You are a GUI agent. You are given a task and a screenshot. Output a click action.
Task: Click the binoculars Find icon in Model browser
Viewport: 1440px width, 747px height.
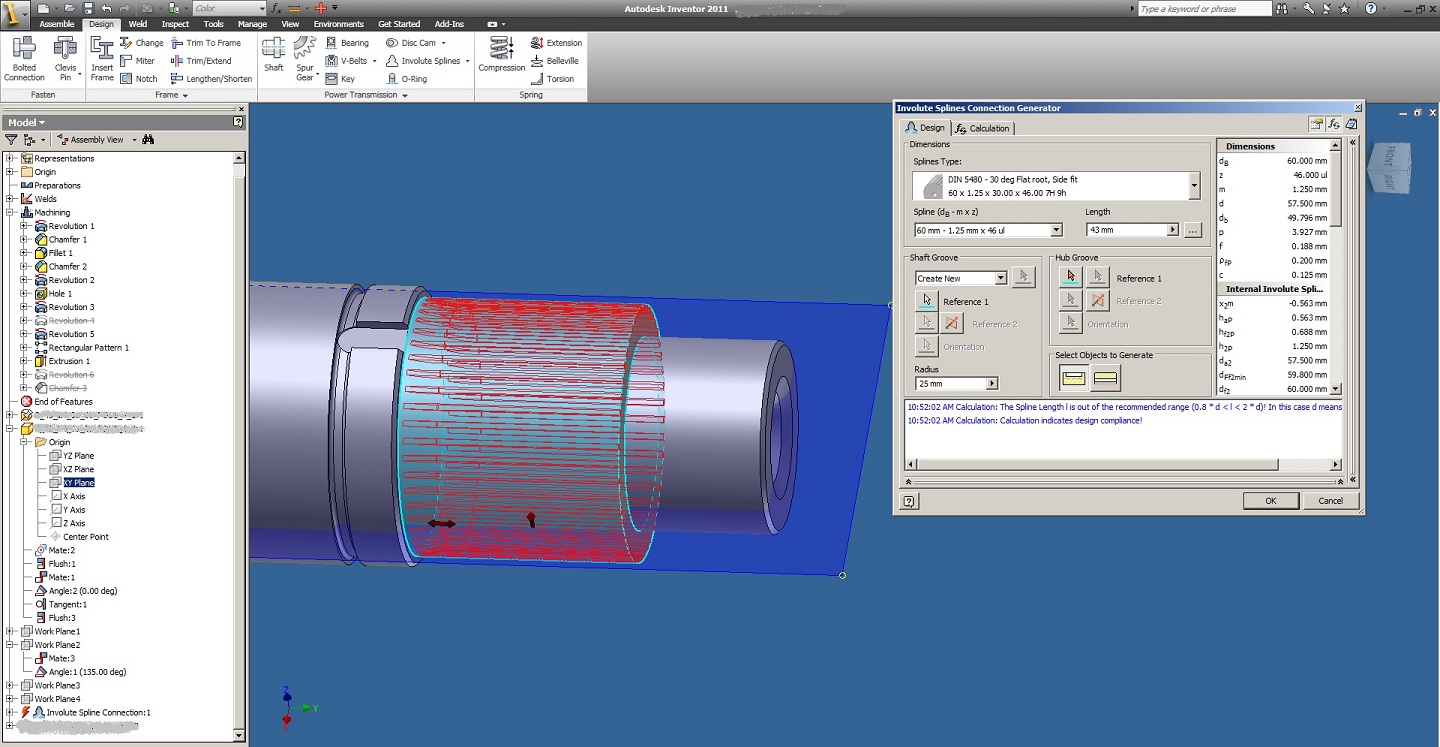click(148, 140)
